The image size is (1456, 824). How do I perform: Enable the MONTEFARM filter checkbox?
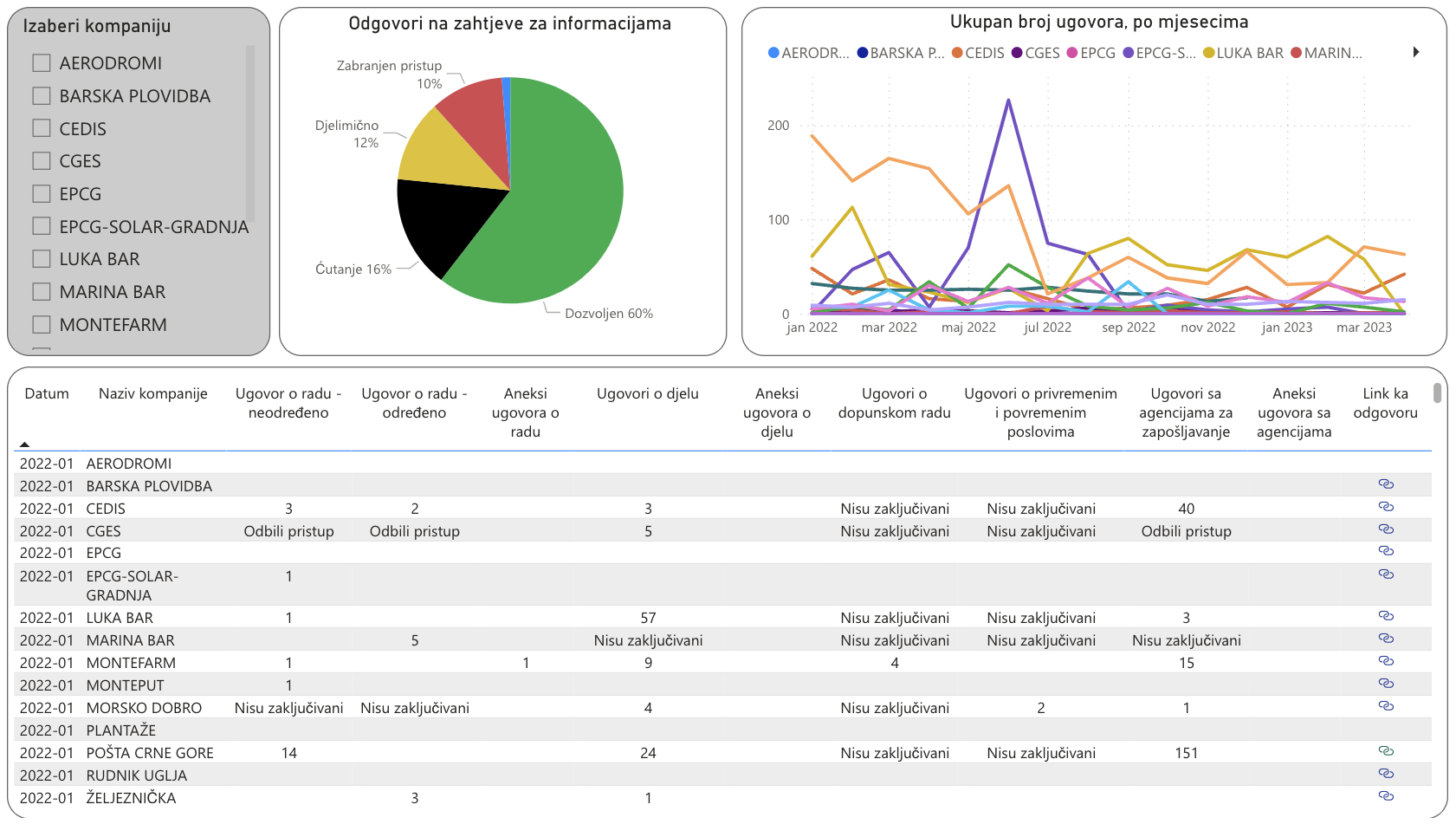point(42,325)
